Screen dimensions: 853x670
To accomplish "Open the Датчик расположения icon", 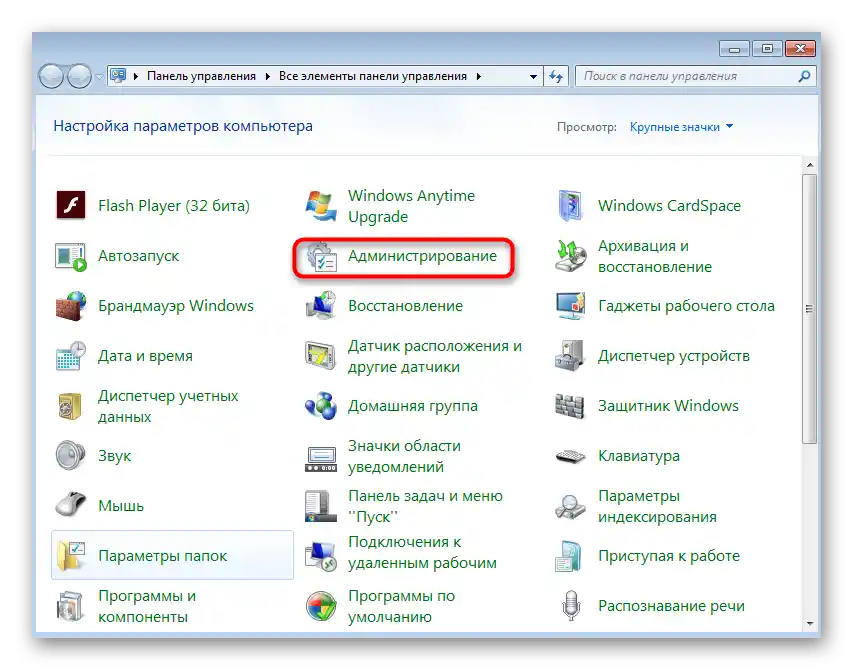I will tap(320, 356).
